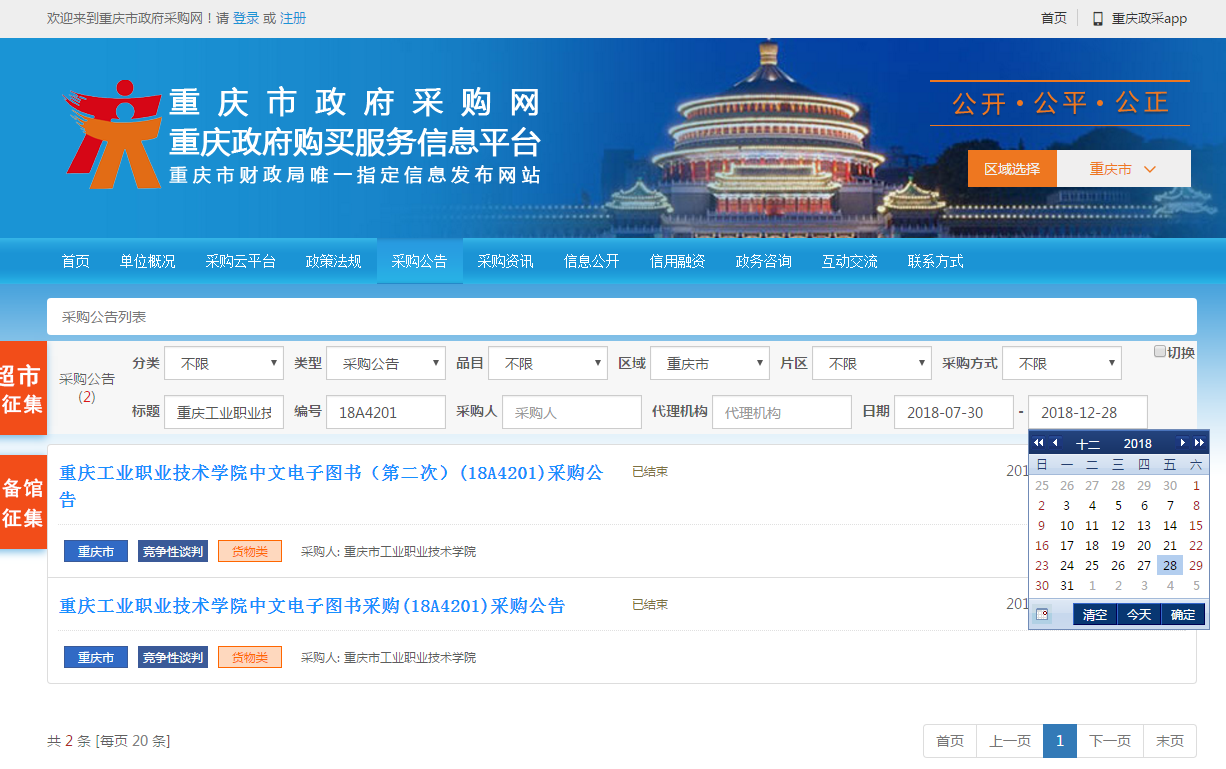The image size is (1226, 769).
Task: Click the 代理机构 input field
Action: coord(781,412)
